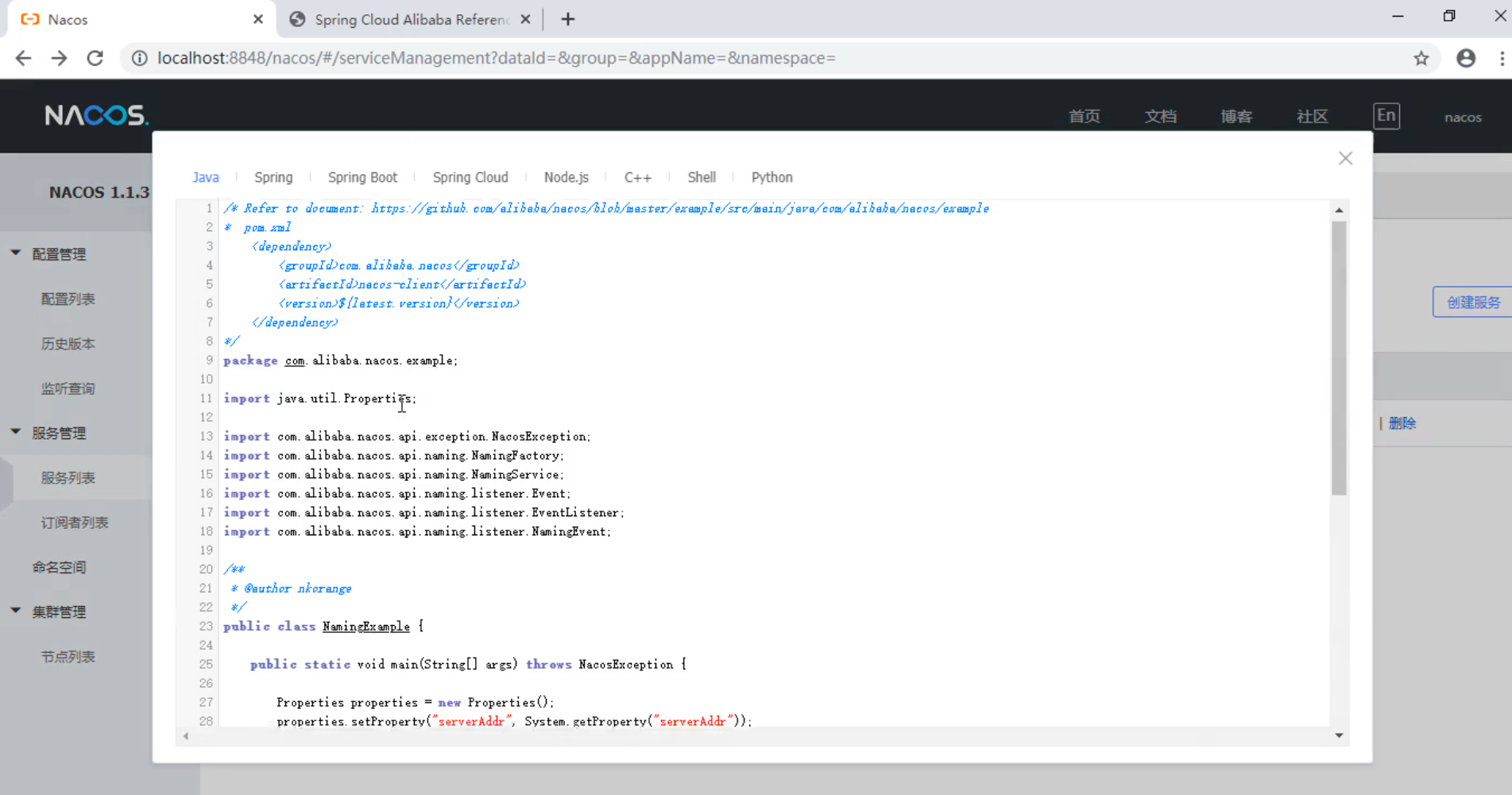Reload the Nacos page
The height and width of the screenshot is (795, 1512).
[95, 58]
